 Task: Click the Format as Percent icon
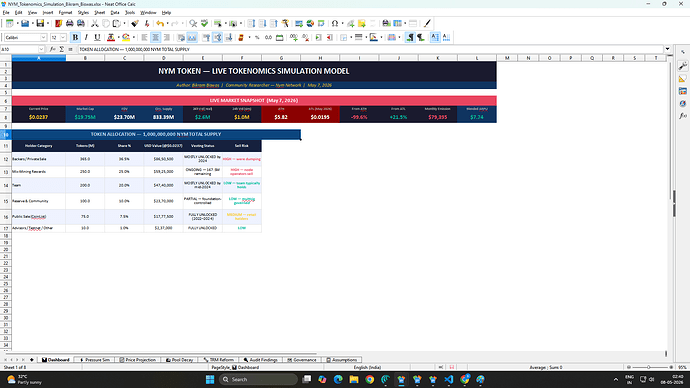pos(257,37)
